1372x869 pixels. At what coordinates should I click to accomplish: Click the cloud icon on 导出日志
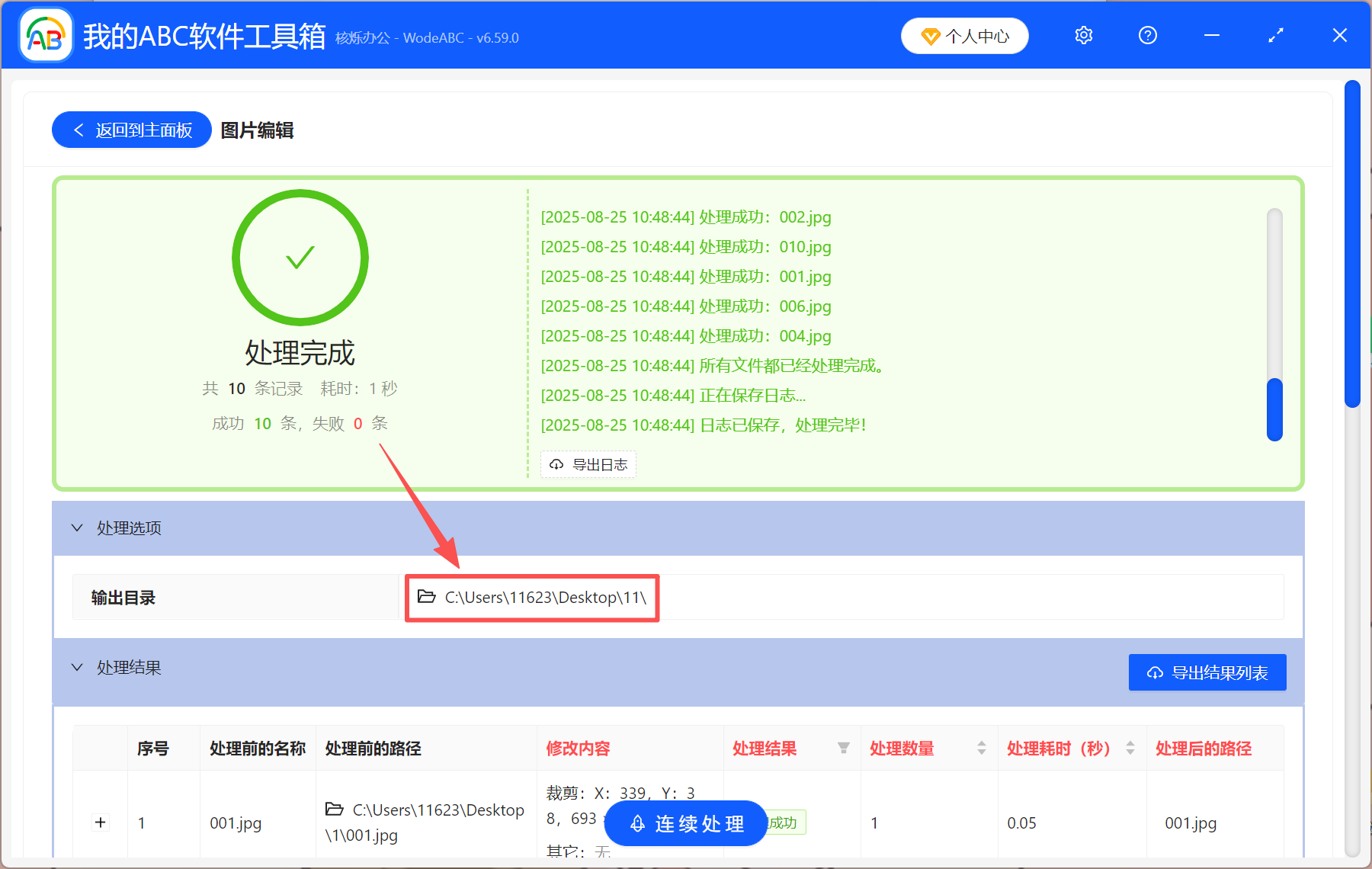point(555,463)
